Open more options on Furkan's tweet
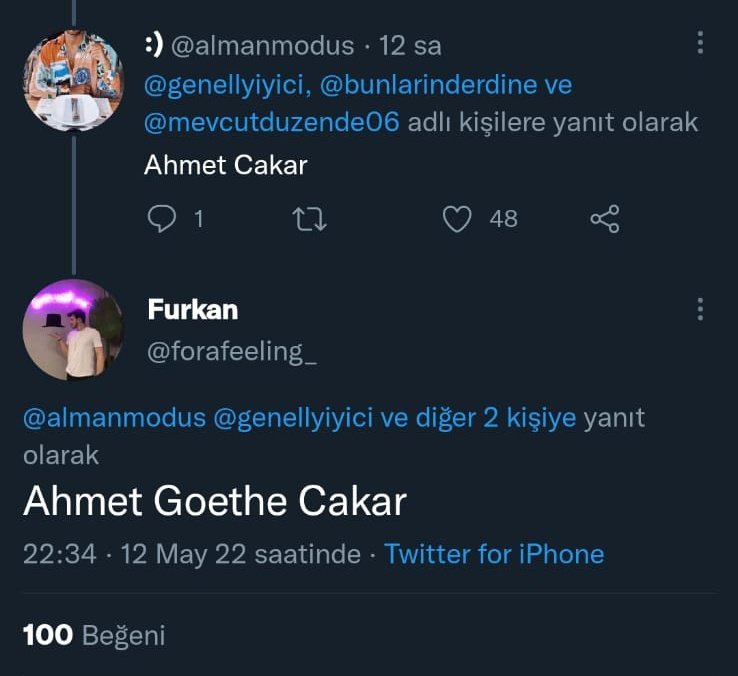 700,309
